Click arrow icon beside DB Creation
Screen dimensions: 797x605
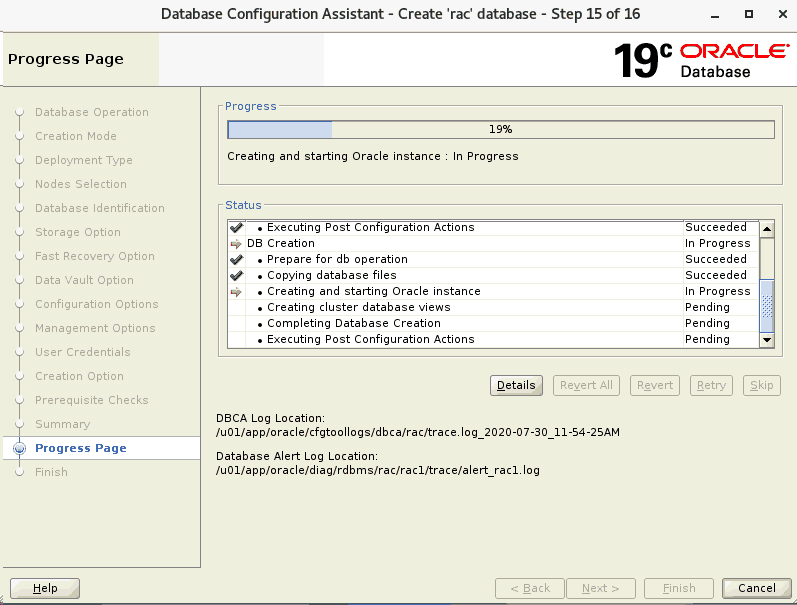point(236,244)
